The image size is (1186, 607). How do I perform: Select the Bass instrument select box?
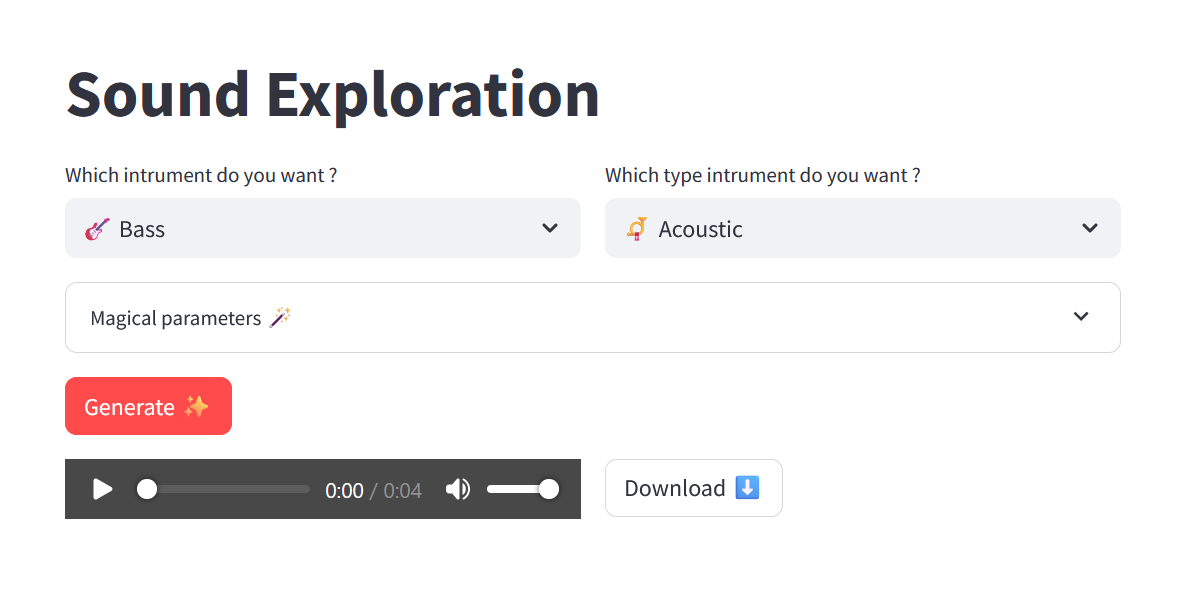pyautogui.click(x=300, y=229)
